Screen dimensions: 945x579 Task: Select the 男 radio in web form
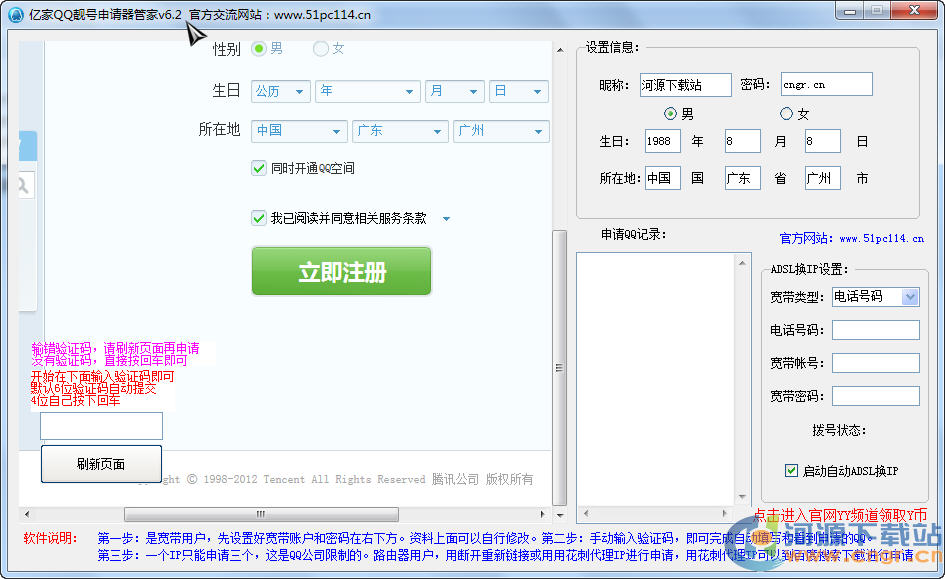point(259,48)
